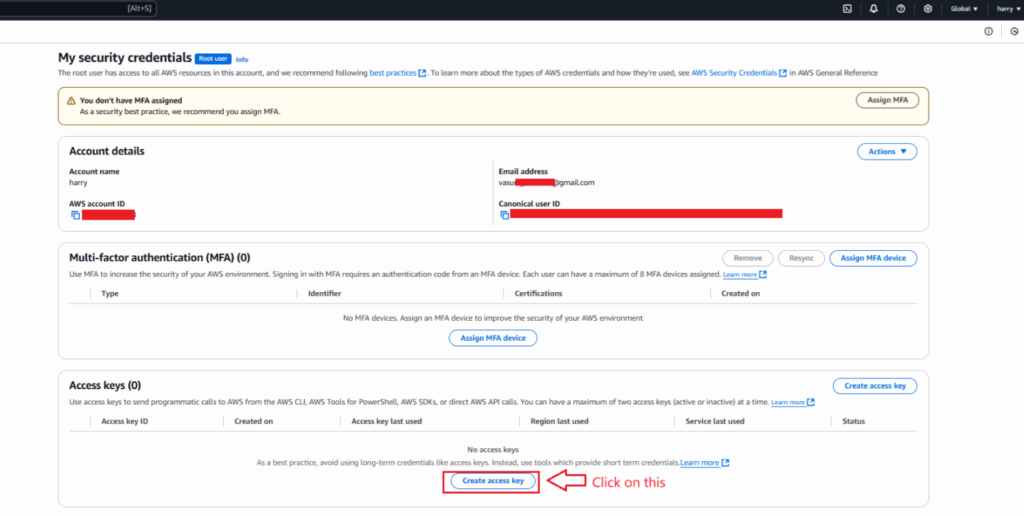Sort by Identifier column
Screen dimensions: 1024x516
[x=325, y=294]
